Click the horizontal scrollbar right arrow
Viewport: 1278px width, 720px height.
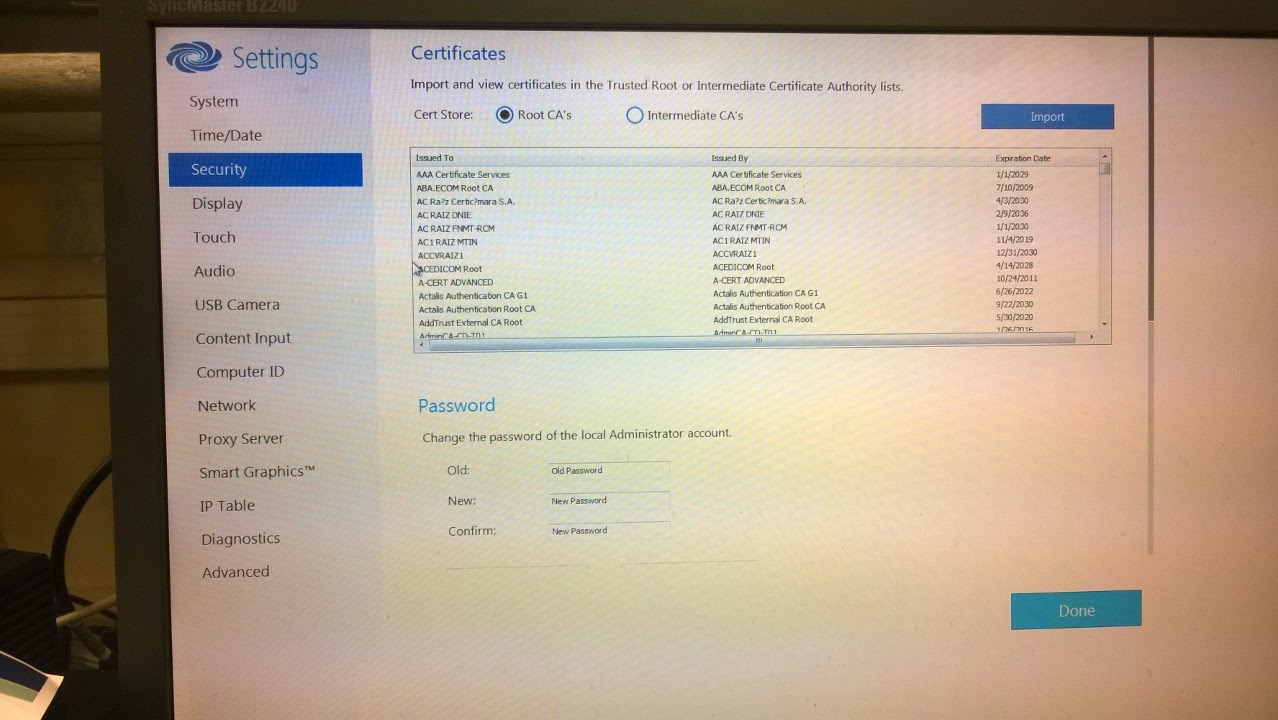pyautogui.click(x=1091, y=339)
